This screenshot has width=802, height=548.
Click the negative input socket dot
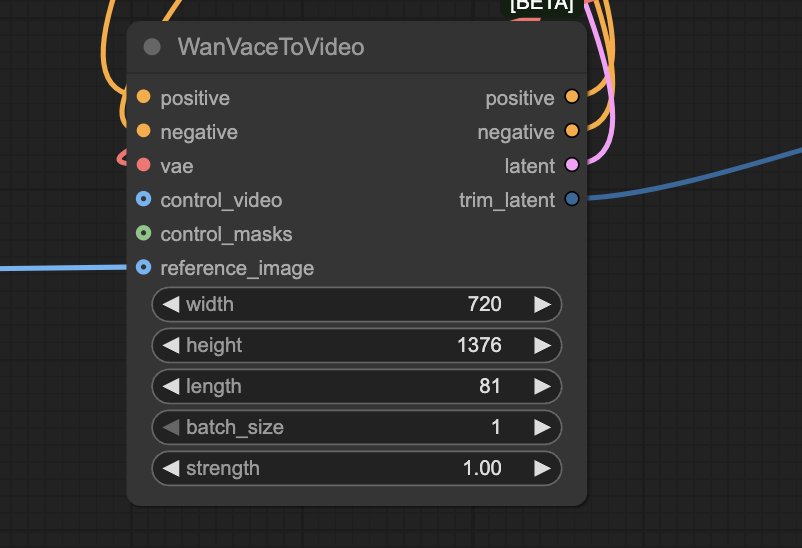[143, 131]
